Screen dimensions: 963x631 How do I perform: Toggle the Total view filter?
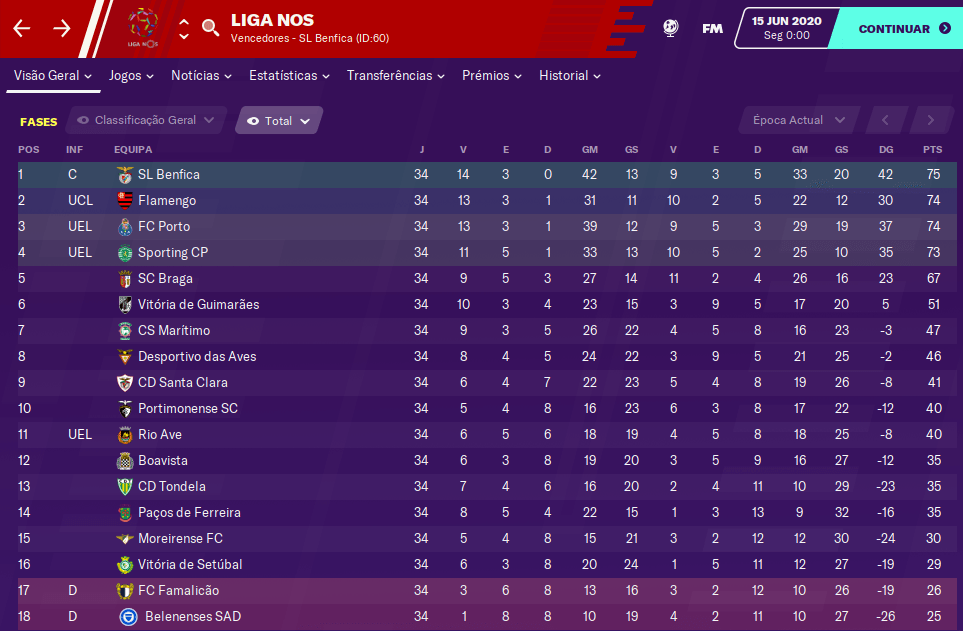(279, 121)
